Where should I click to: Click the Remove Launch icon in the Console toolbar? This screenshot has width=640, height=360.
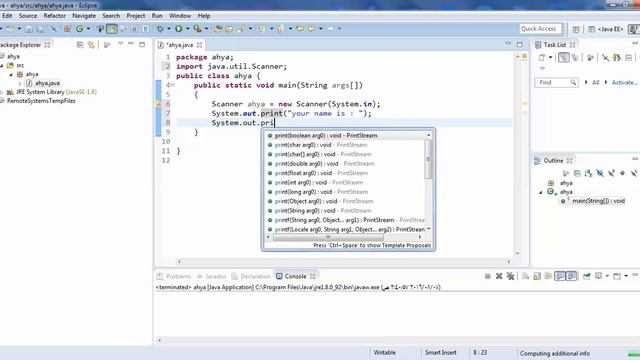(x=499, y=276)
